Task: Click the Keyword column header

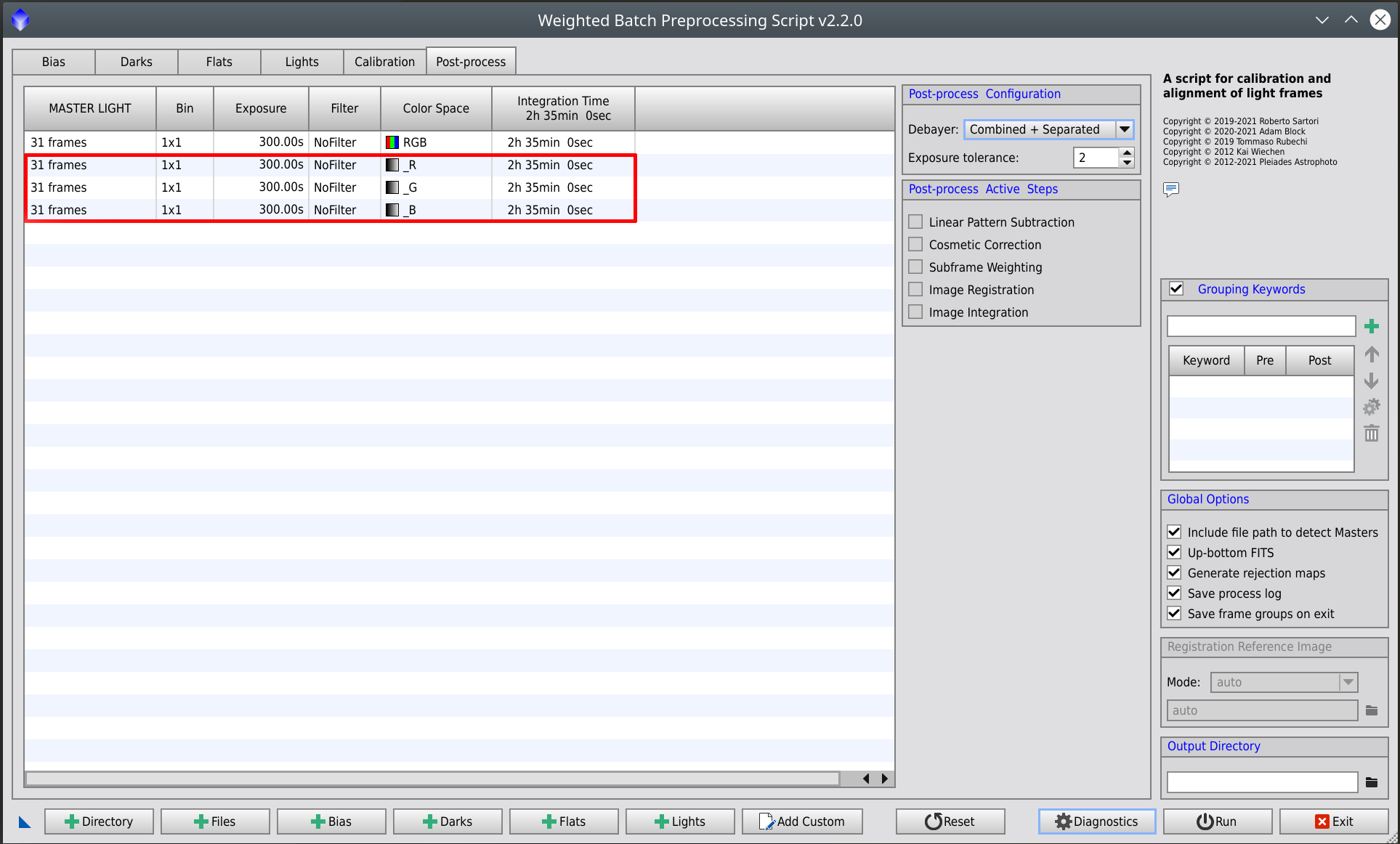Action: click(x=1207, y=360)
